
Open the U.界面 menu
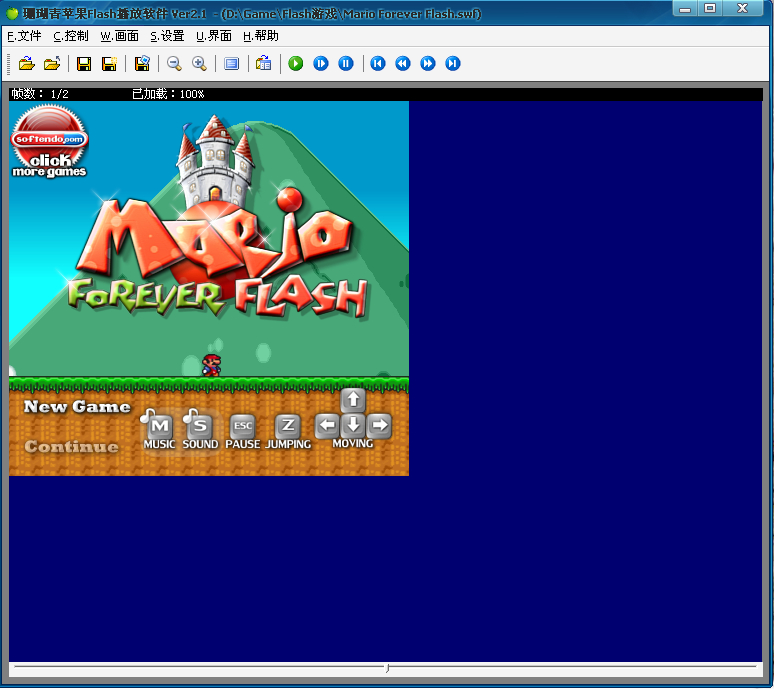[x=214, y=36]
